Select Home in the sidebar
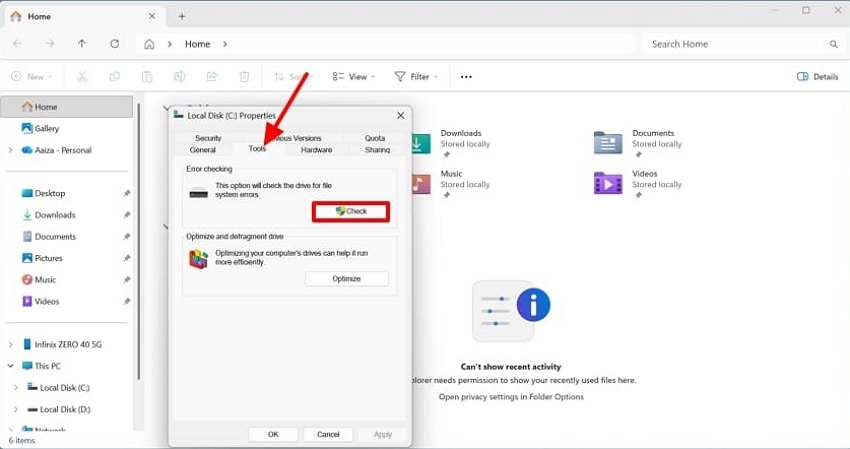Image resolution: width=850 pixels, height=449 pixels. (67, 107)
